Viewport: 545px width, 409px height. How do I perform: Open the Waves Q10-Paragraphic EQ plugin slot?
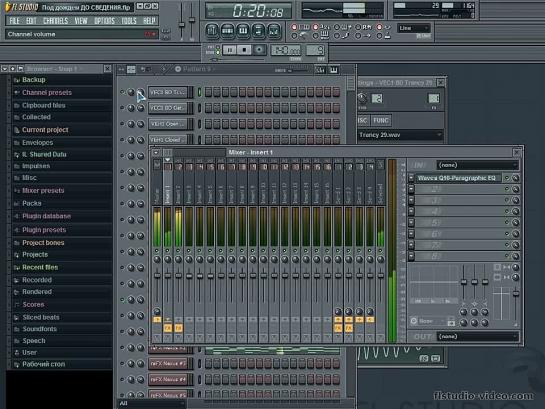coord(457,178)
